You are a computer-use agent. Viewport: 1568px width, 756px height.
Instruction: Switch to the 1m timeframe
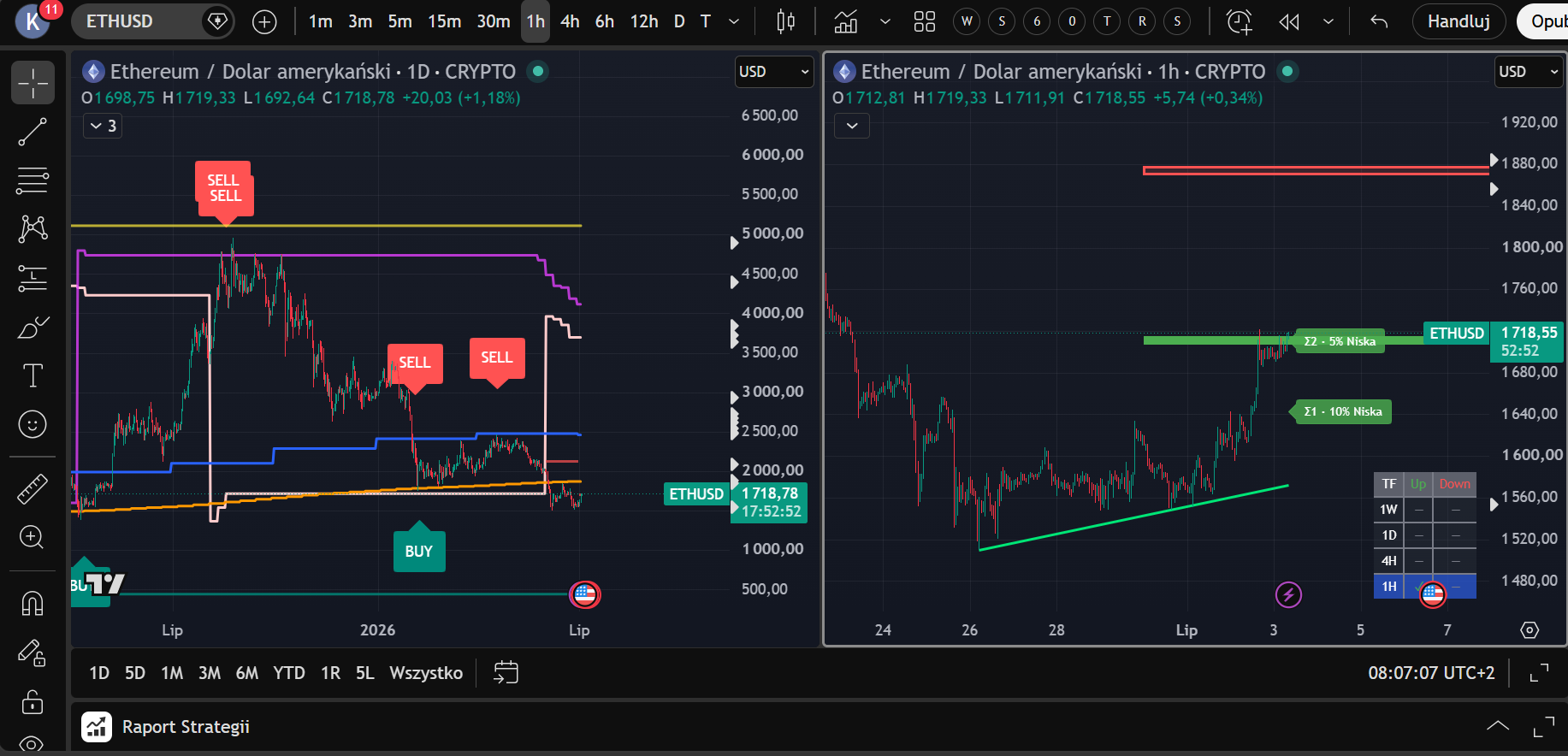tap(320, 21)
